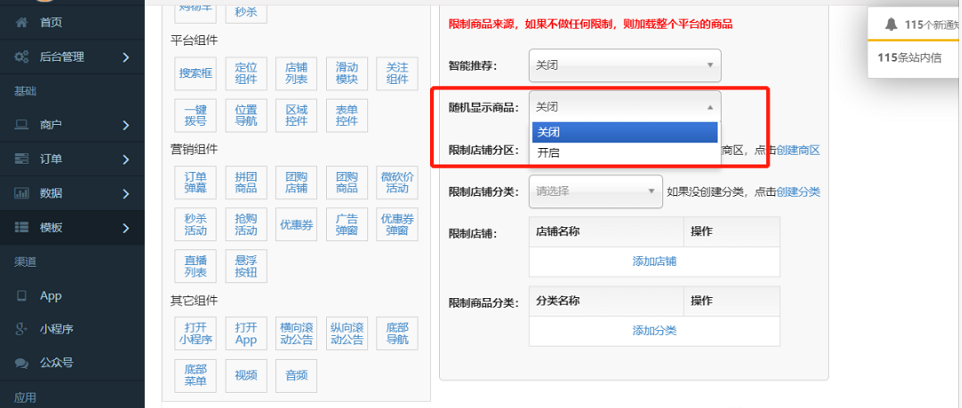
Task: Click the gears icon for 后台管理
Action: (x=21, y=57)
